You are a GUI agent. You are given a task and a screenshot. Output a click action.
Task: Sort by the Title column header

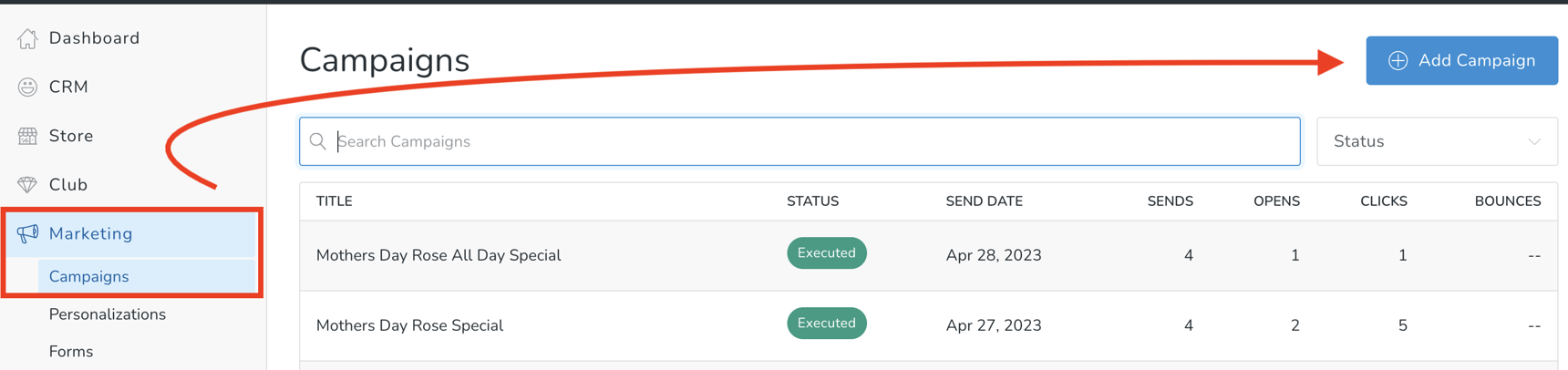coord(335,201)
